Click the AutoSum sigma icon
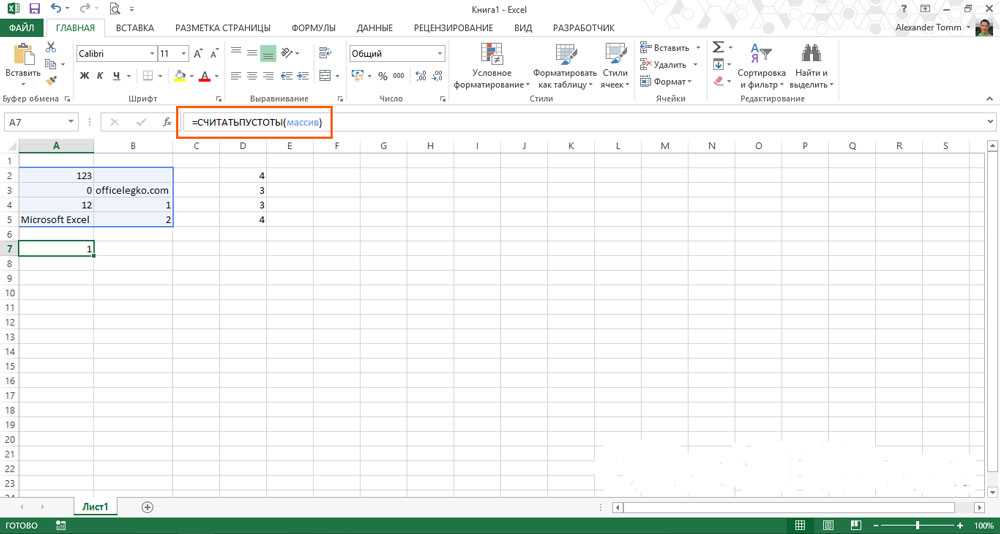The image size is (1000, 534). (718, 47)
